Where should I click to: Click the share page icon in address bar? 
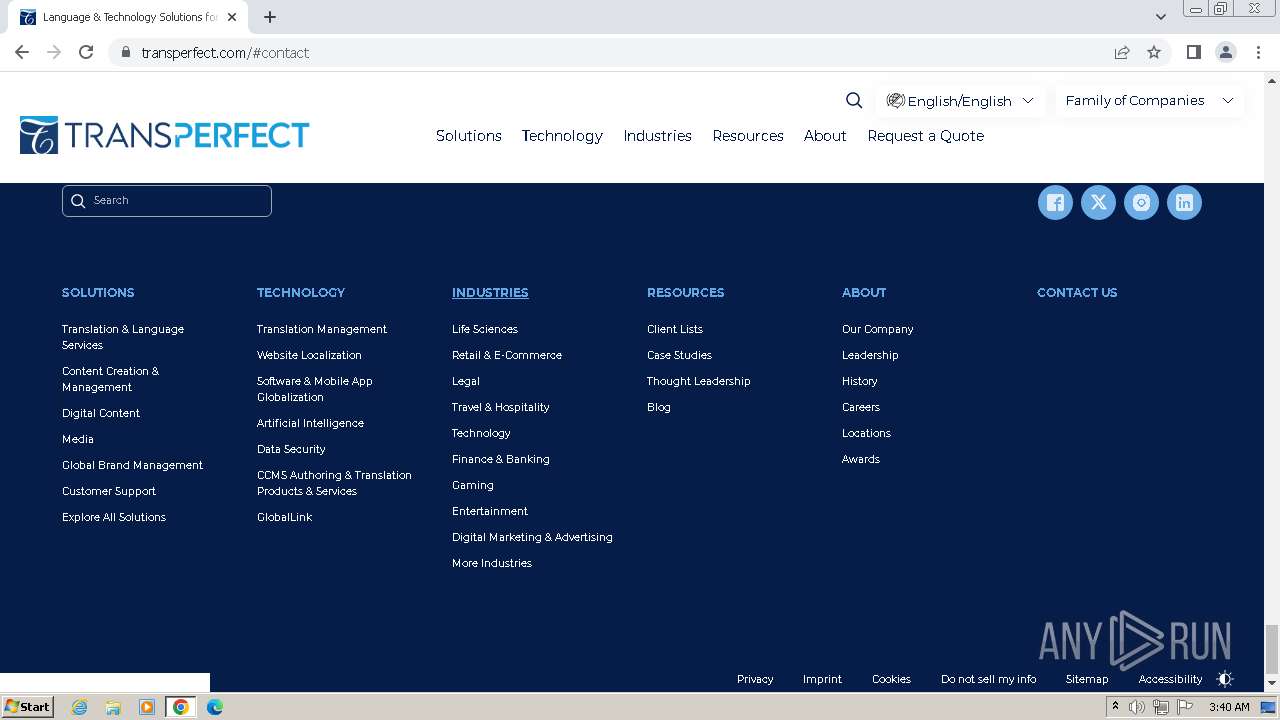(x=1122, y=52)
